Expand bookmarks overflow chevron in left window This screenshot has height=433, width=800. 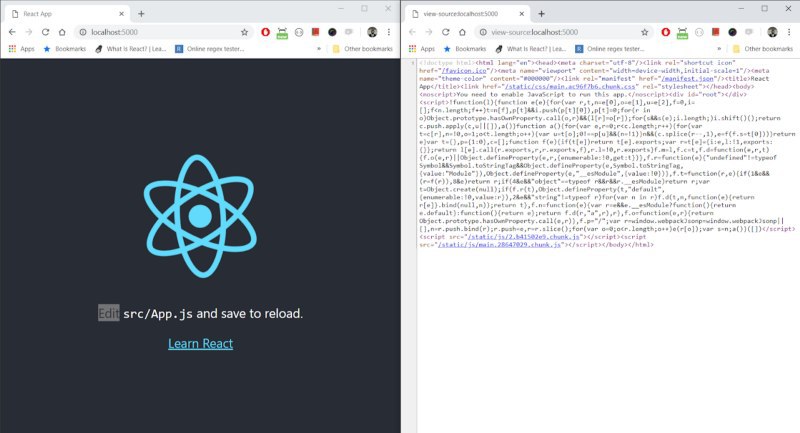319,49
